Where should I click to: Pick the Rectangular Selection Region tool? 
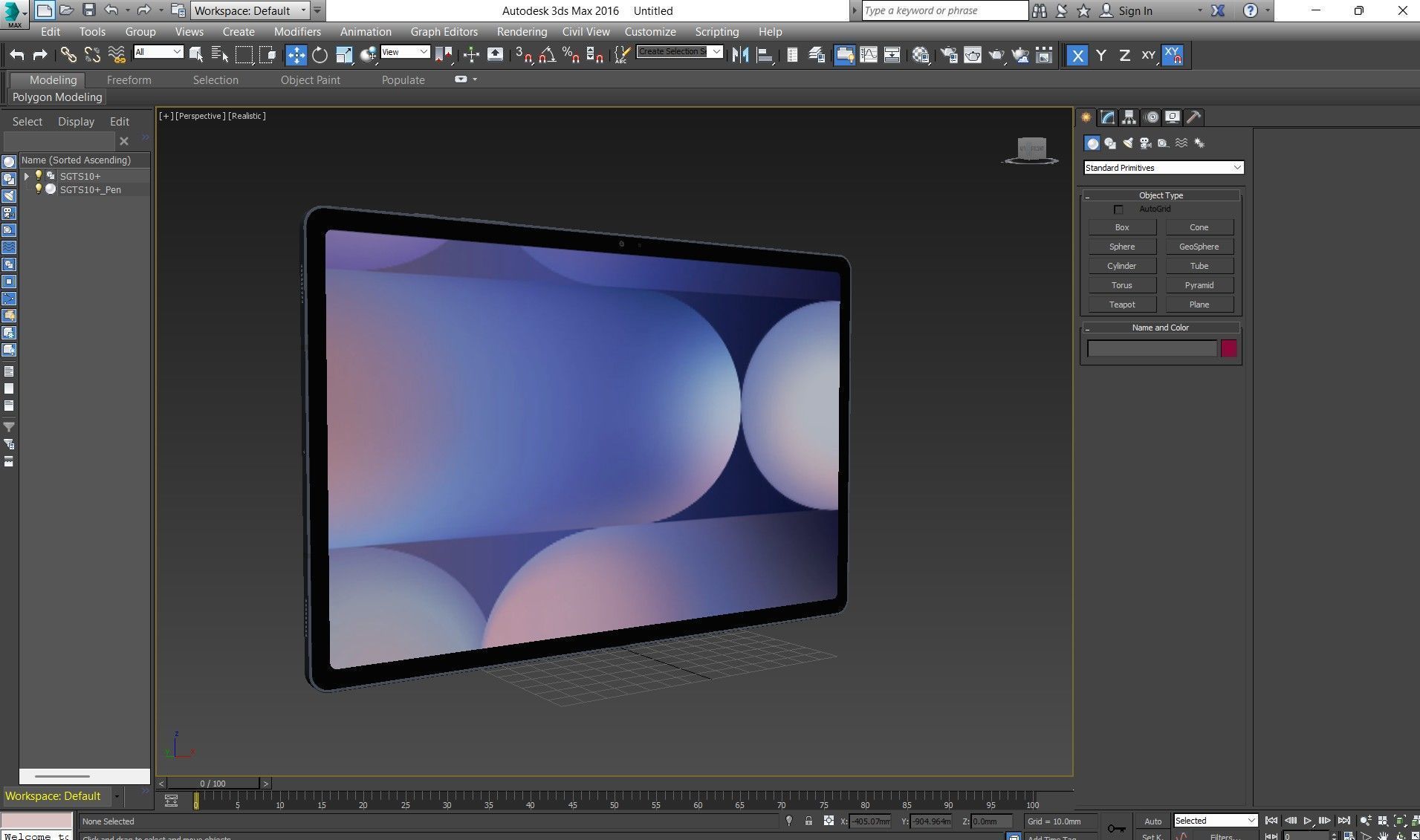click(244, 54)
